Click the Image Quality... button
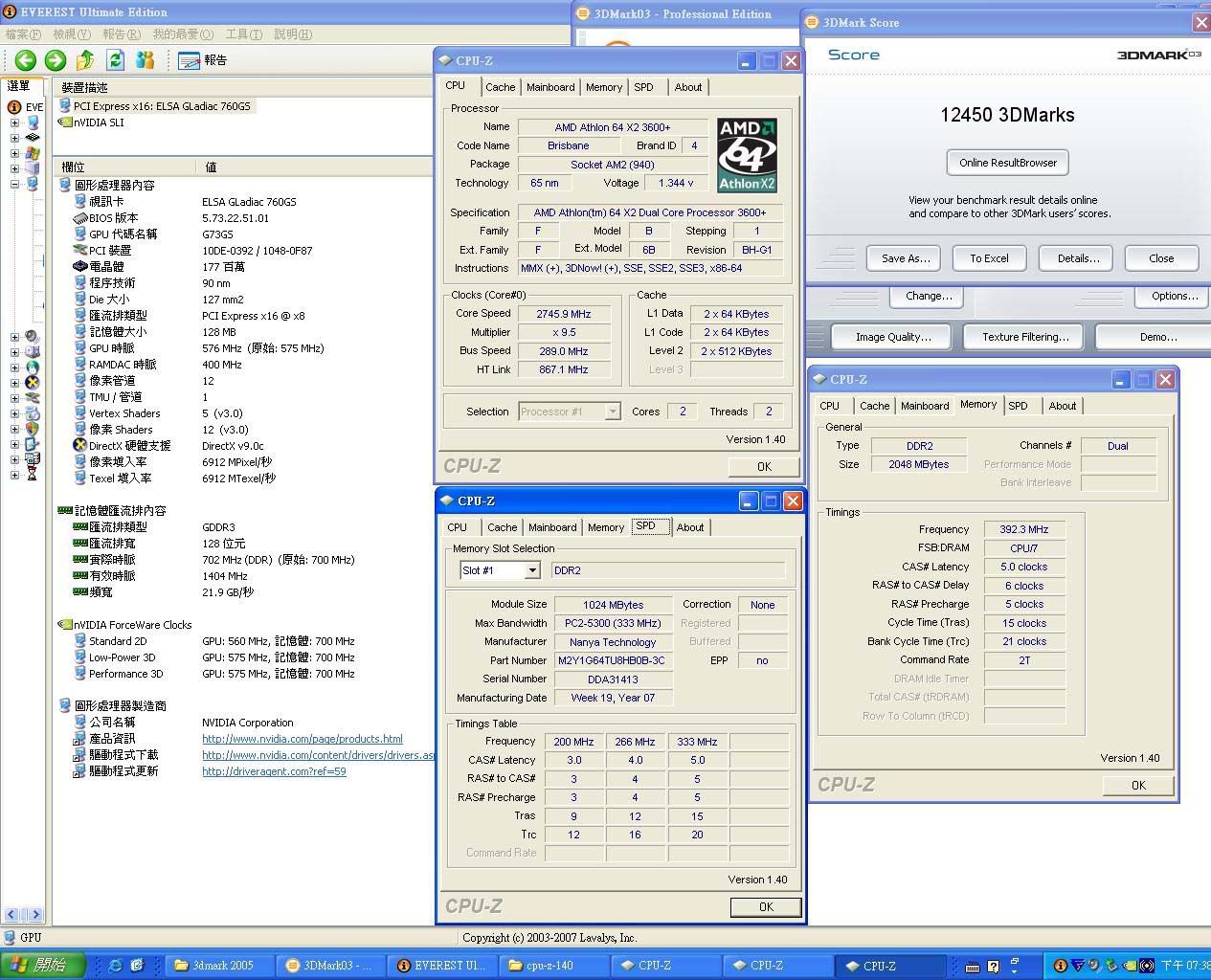Image resolution: width=1211 pixels, height=980 pixels. point(892,337)
